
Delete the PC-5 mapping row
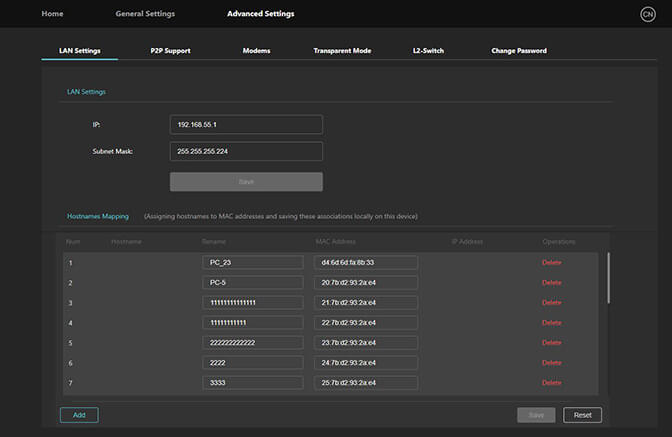coord(552,282)
